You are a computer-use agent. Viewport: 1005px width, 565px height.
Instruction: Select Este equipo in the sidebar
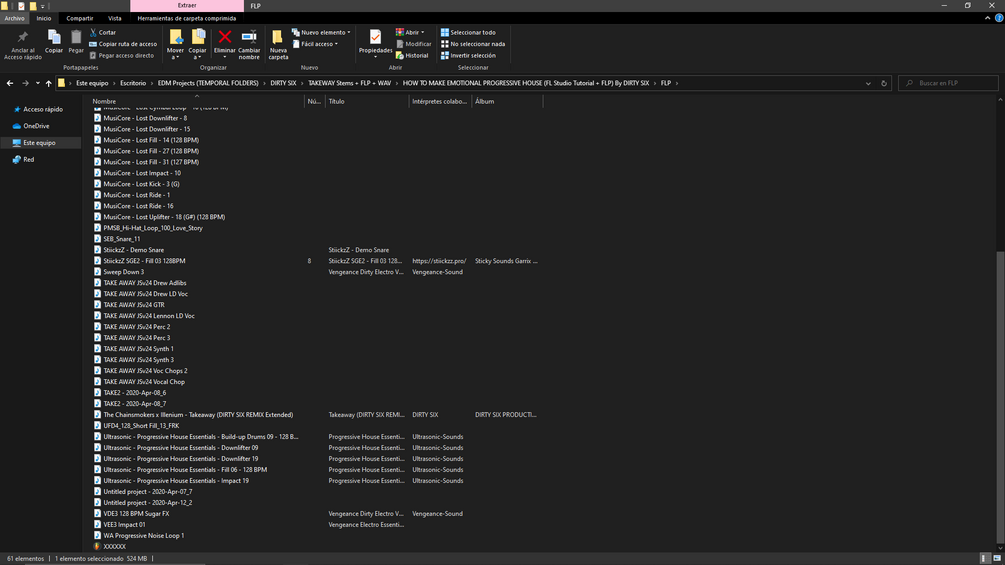pyautogui.click(x=40, y=143)
